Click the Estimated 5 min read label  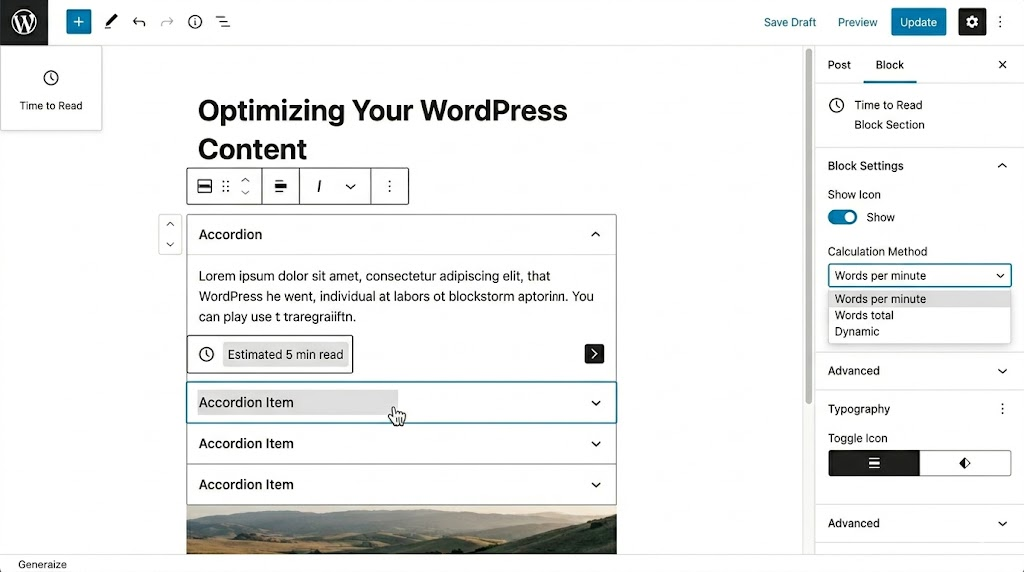coord(285,355)
